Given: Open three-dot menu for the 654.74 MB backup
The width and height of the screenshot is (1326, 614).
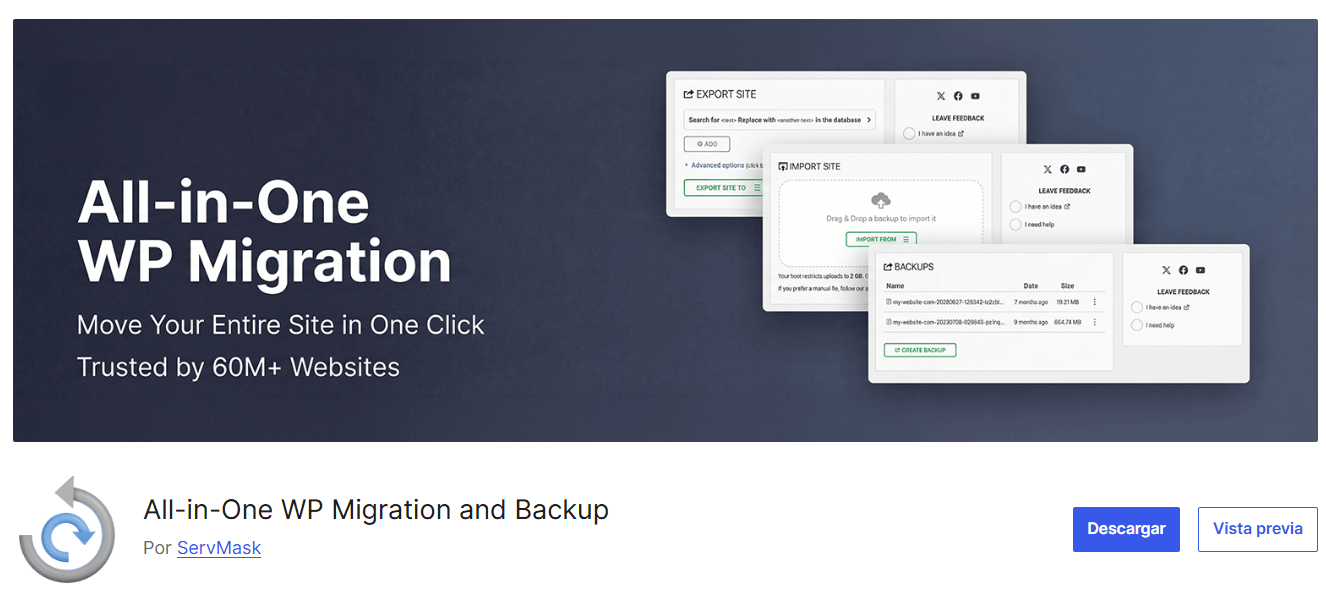Looking at the screenshot, I should coord(1094,322).
